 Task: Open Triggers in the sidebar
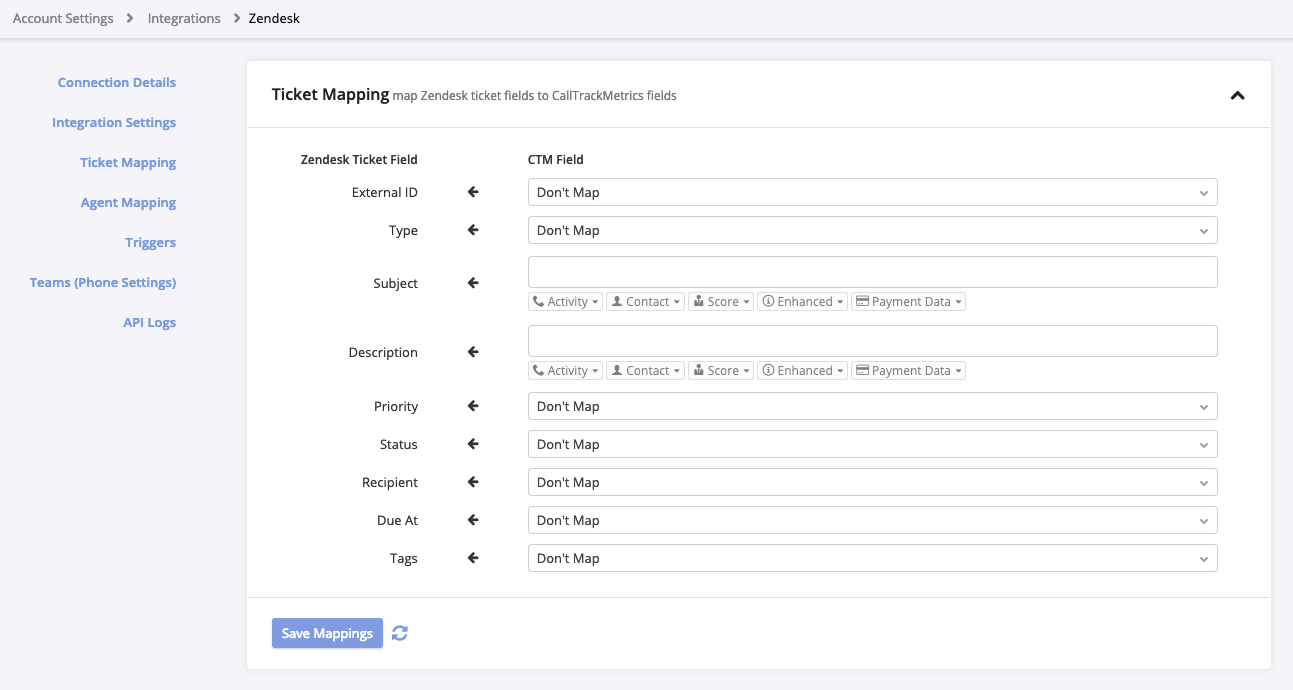[150, 242]
